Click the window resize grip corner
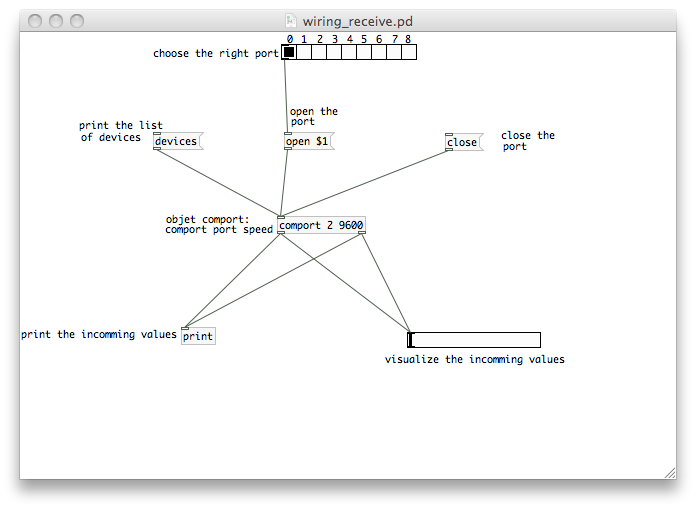The height and width of the screenshot is (509, 696). click(669, 472)
